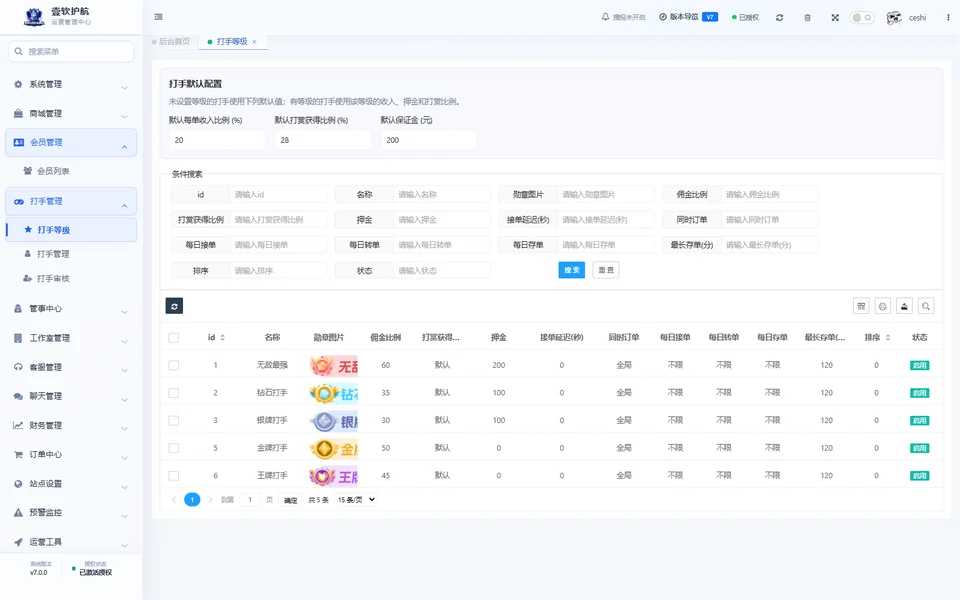Click the blue 搜索 button
Screen dimensions: 960x600
(572, 270)
